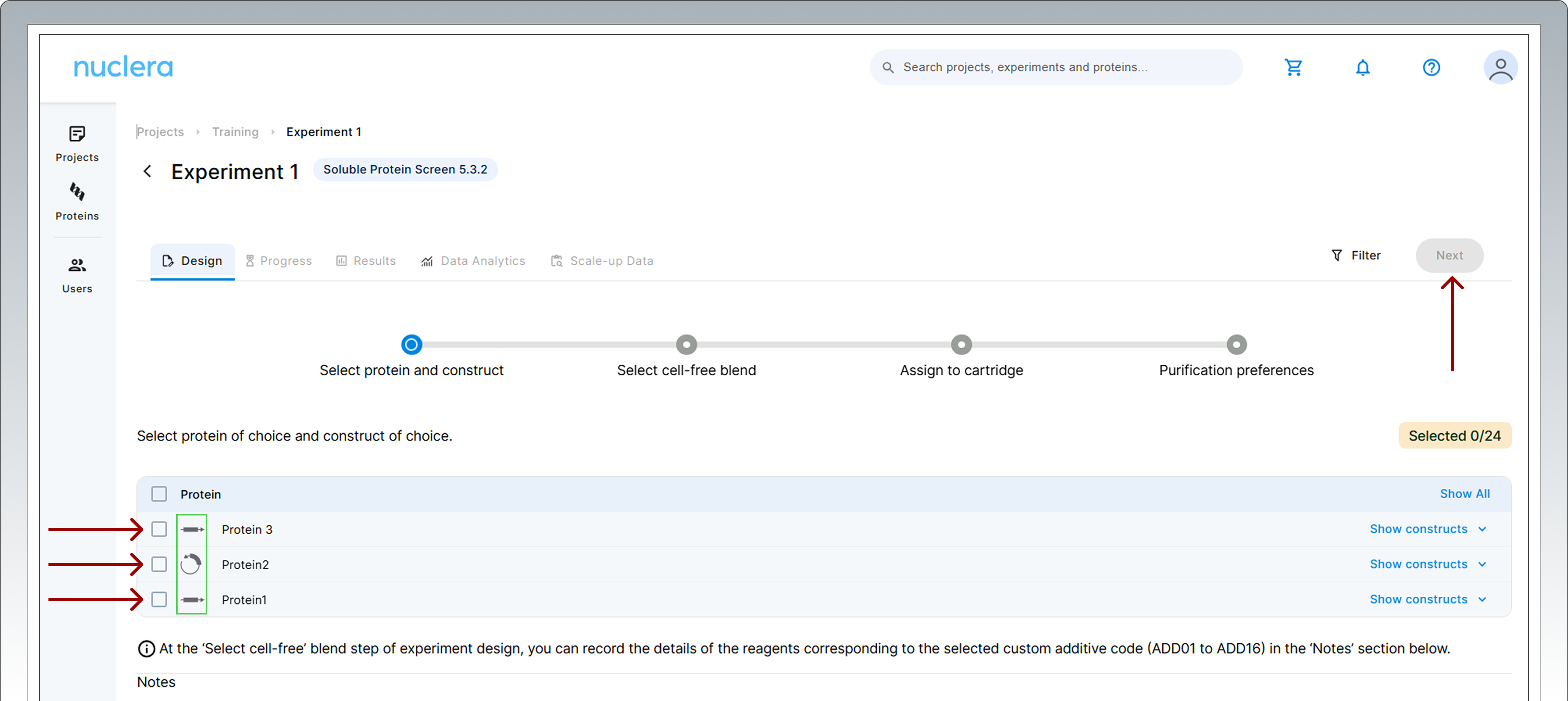The image size is (1568, 701).
Task: Switch to the Results tab
Action: 366,261
